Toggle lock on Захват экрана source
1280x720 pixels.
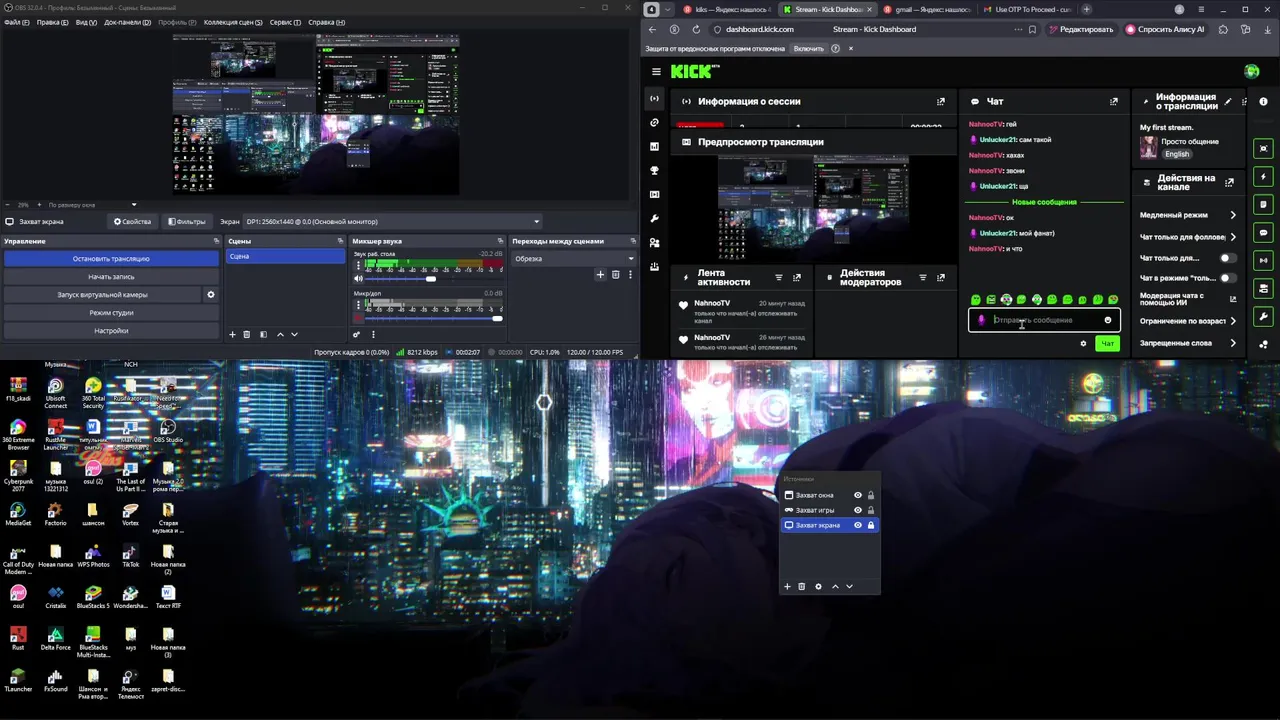tap(870, 525)
